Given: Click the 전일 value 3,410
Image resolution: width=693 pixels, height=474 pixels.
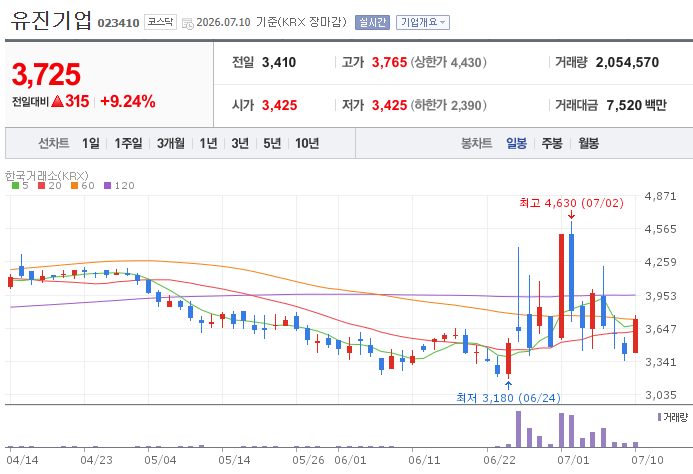Looking at the screenshot, I should (x=279, y=62).
